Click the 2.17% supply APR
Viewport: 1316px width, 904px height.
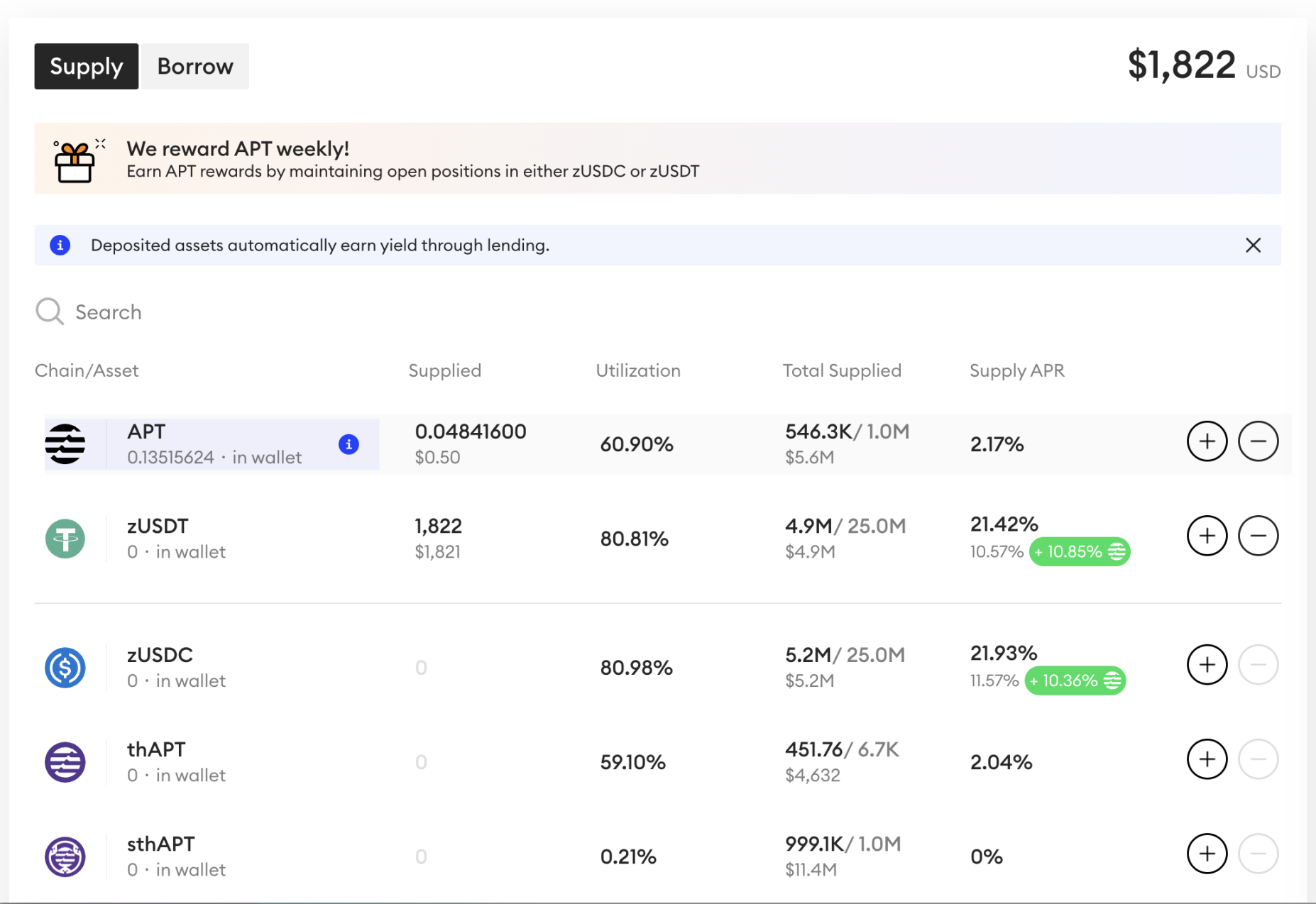tap(997, 444)
